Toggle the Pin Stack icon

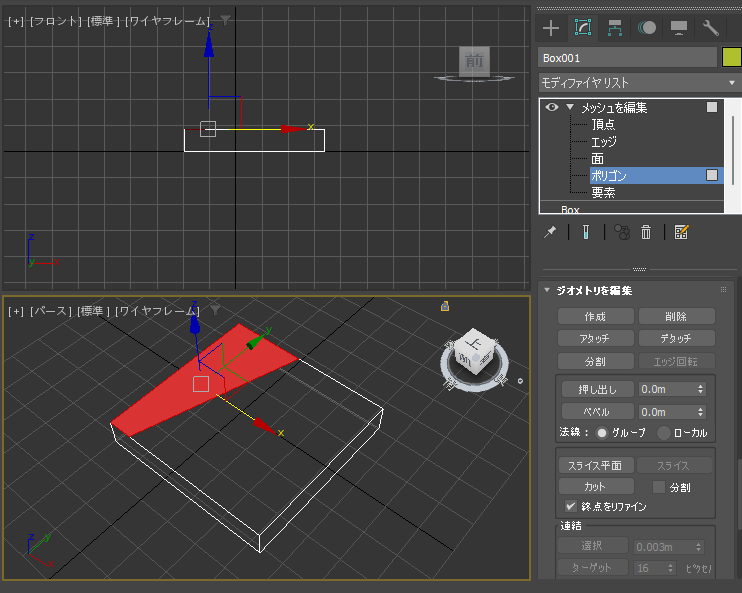click(x=550, y=232)
